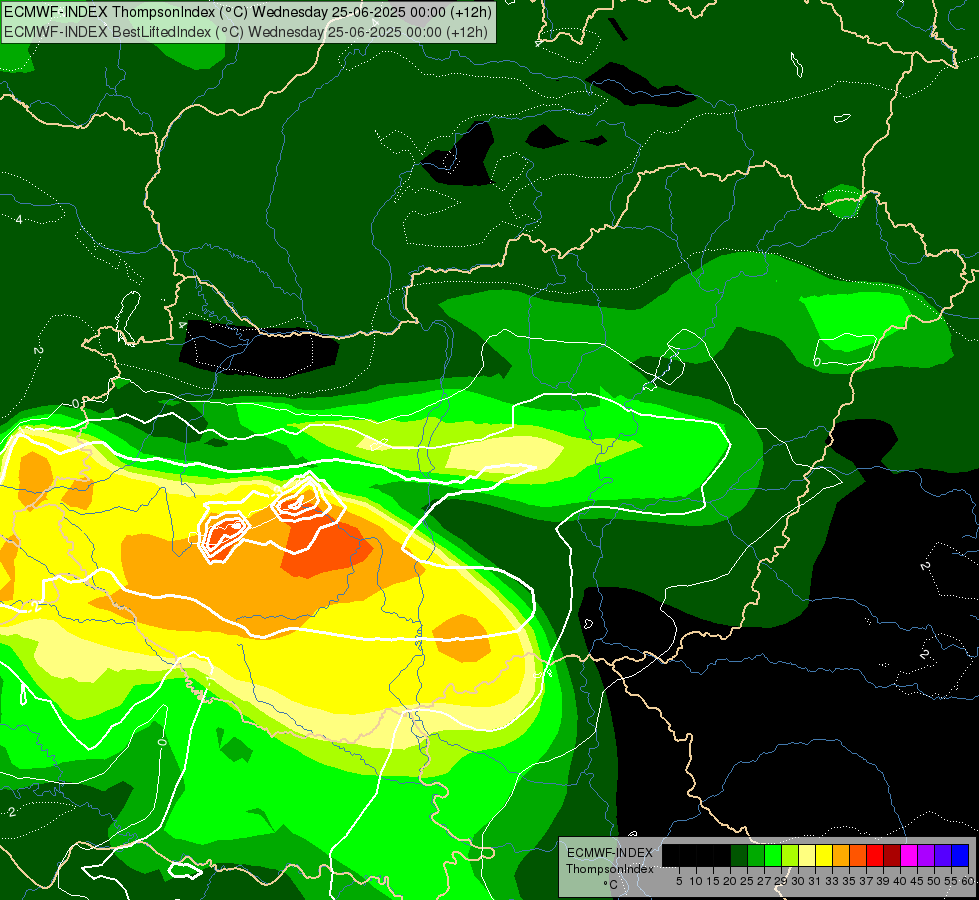979x900 pixels.
Task: Click the dark orange 35–37 legend swatch
Action: pos(858,855)
